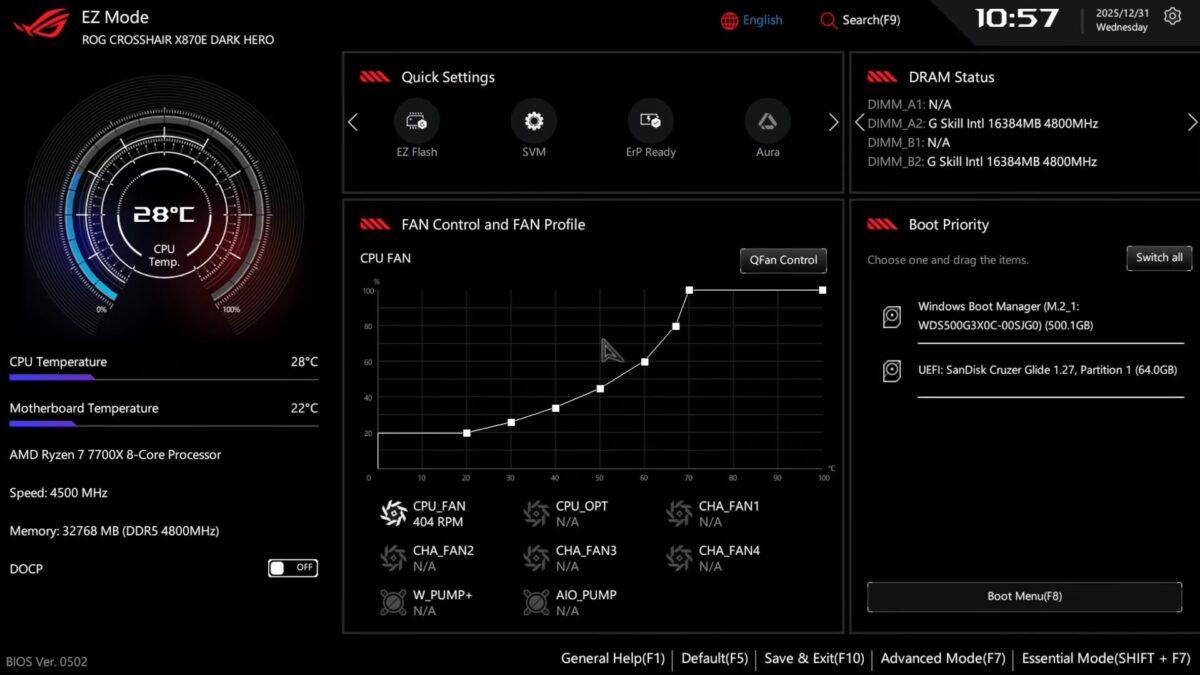The image size is (1200, 675).
Task: Expand the next page of Quick Settings
Action: pos(833,121)
